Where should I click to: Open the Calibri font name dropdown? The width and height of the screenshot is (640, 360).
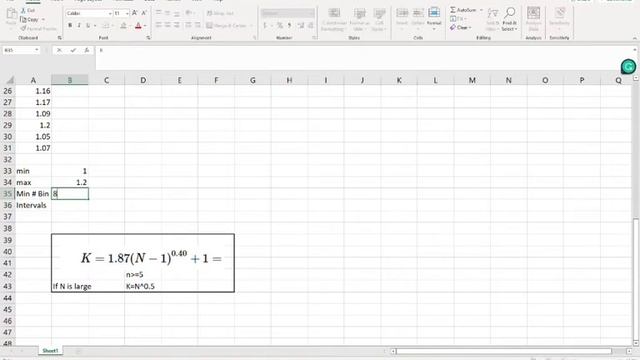110,13
